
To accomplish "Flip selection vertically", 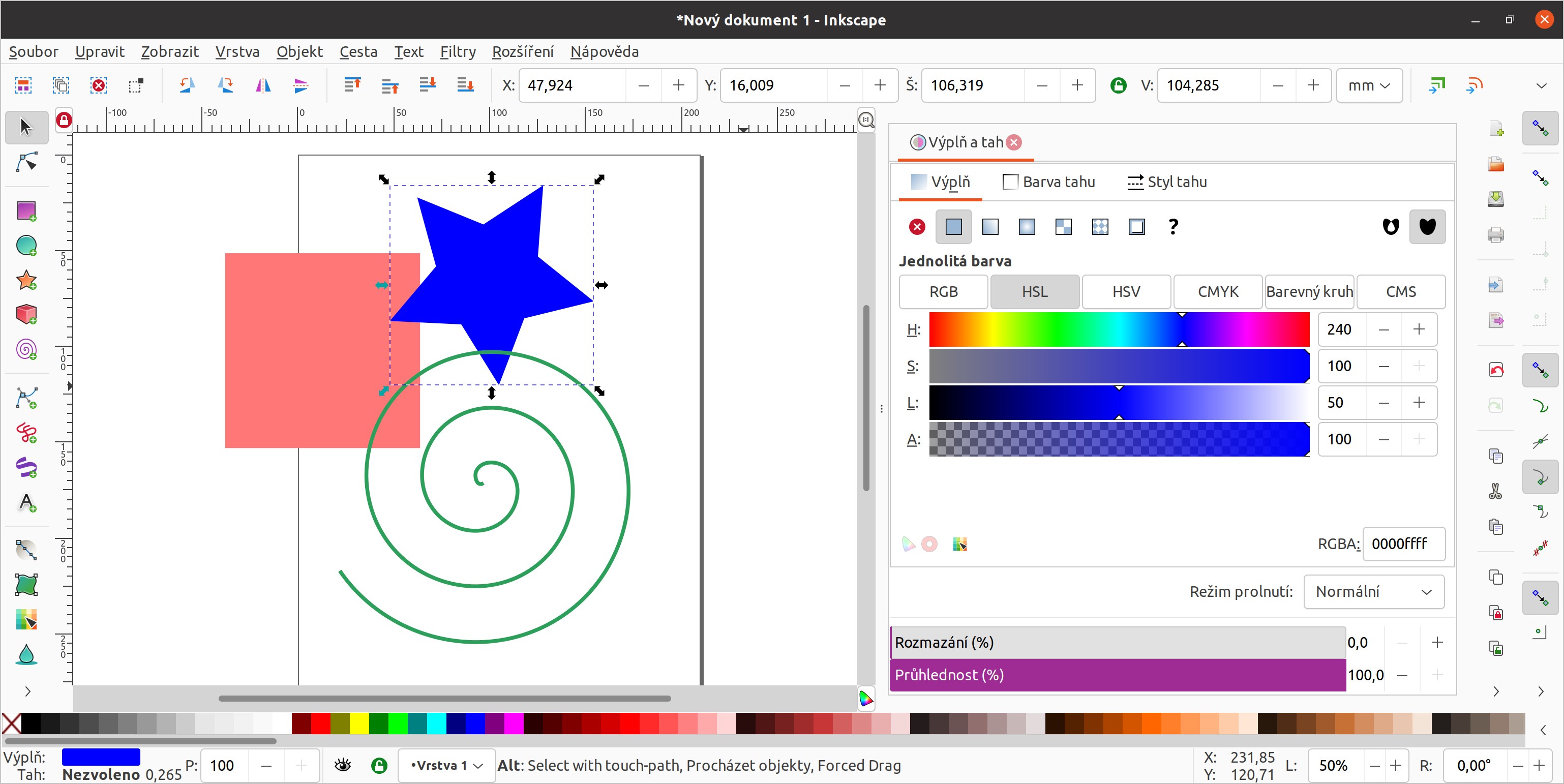I will coord(300,85).
